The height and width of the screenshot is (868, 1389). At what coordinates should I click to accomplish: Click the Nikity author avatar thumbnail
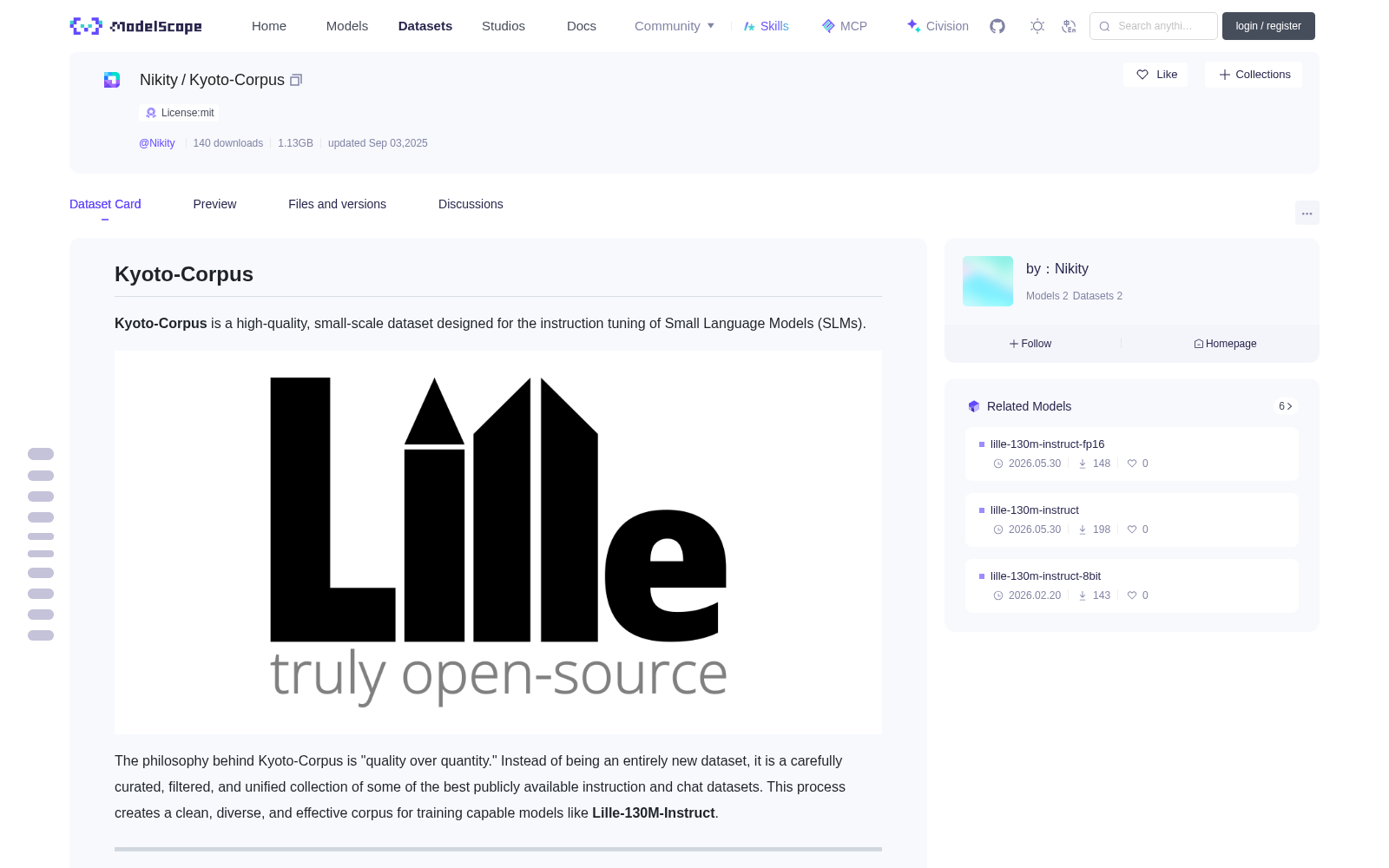coord(988,281)
